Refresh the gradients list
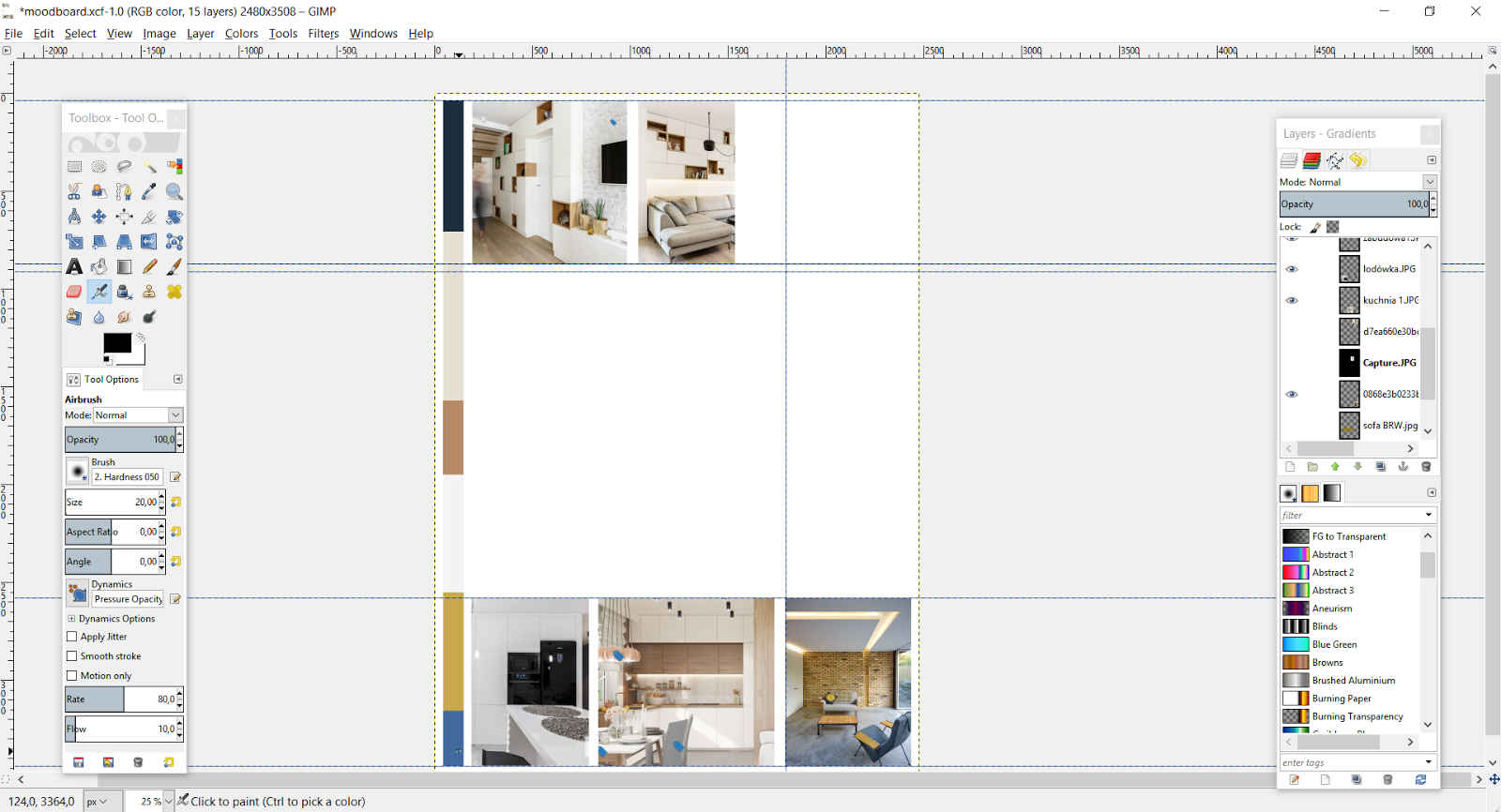1501x812 pixels. (x=1420, y=780)
